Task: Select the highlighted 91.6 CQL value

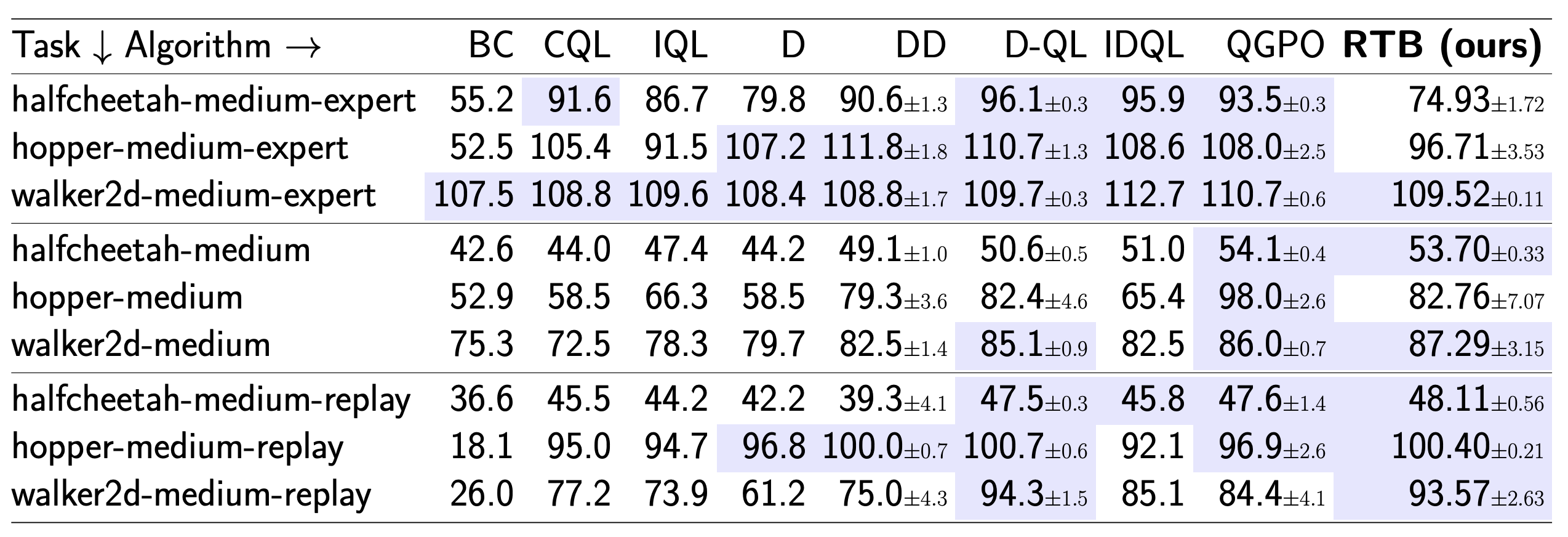Action: pos(579,100)
